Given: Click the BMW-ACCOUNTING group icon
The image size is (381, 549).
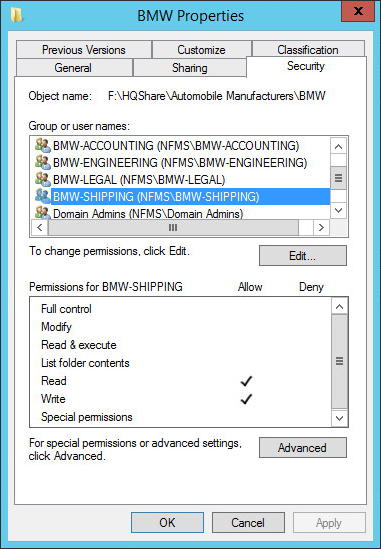Looking at the screenshot, I should point(43,145).
